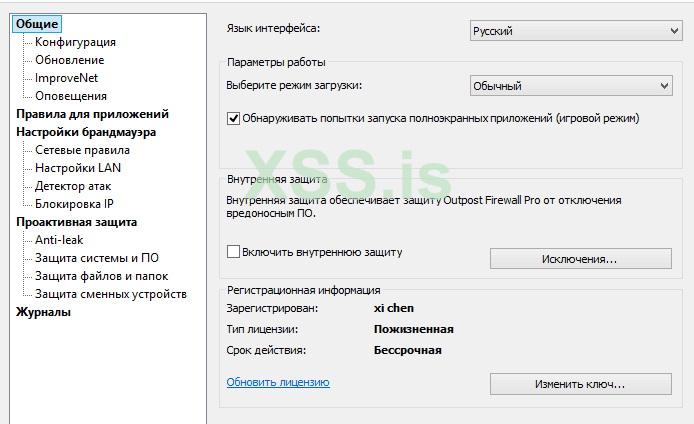The width and height of the screenshot is (694, 424).
Task: Select Детектор атак item
Action: [80, 186]
